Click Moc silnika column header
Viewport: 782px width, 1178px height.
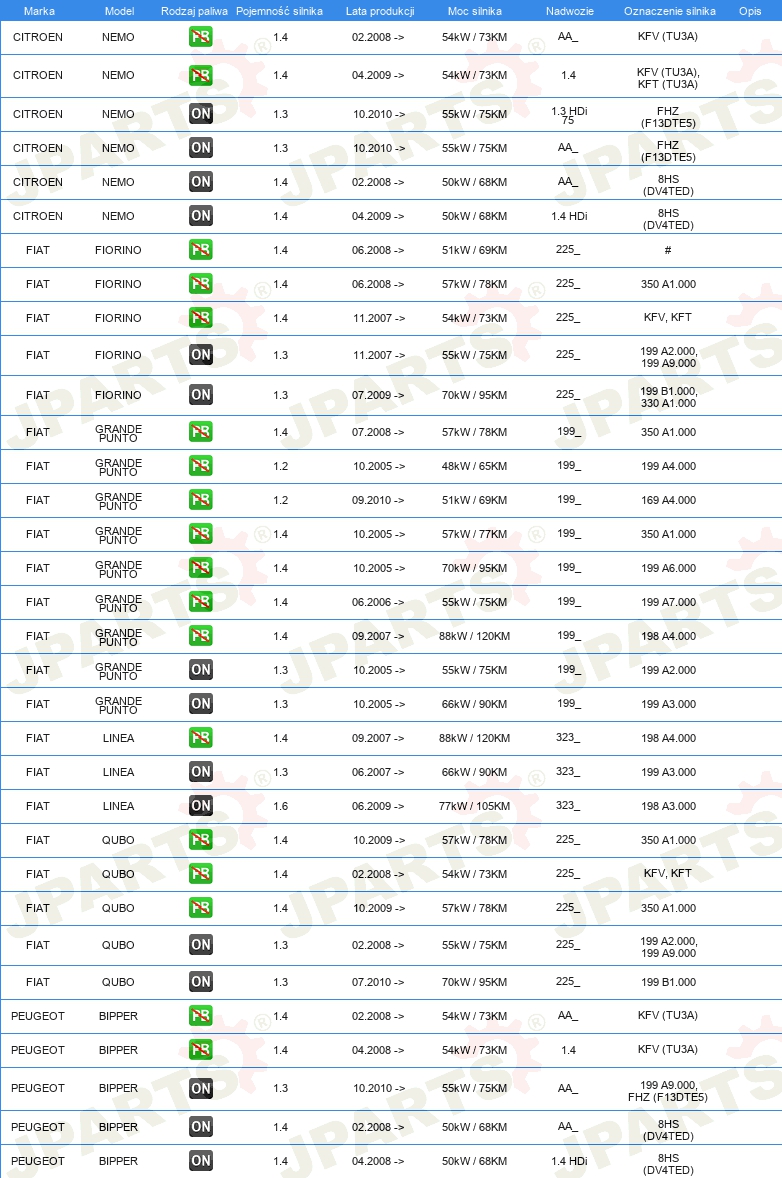click(475, 11)
